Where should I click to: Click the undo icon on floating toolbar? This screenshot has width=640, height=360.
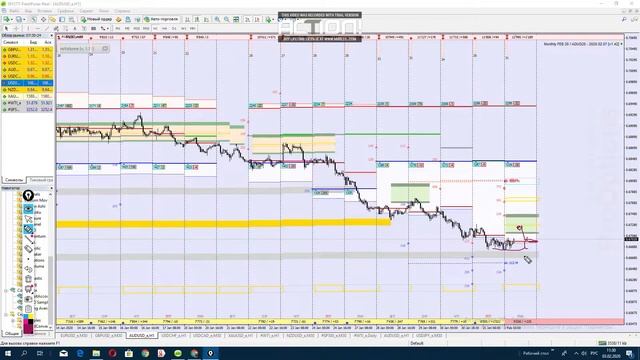(x=28, y=269)
